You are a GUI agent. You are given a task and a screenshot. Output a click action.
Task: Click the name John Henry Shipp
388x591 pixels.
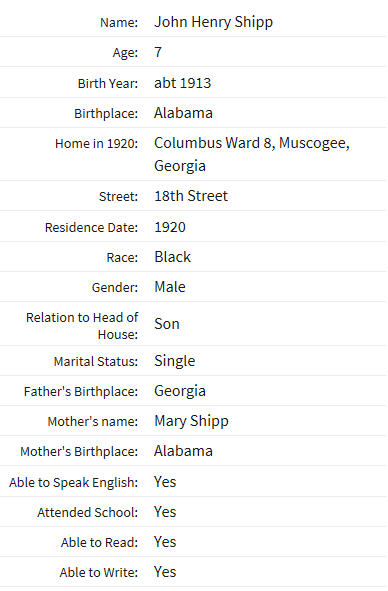[213, 22]
